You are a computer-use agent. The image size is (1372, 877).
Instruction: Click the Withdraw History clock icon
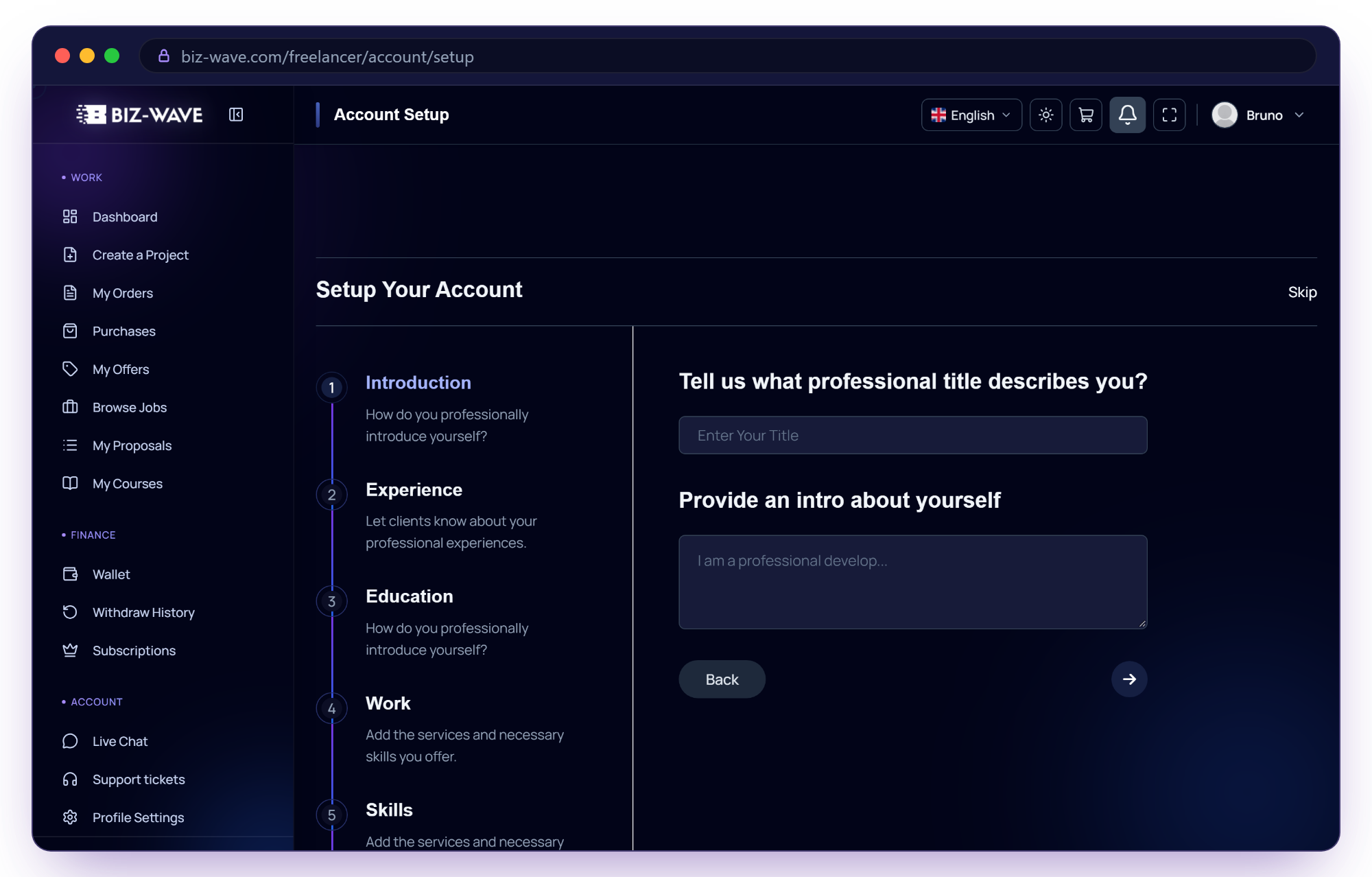click(x=70, y=612)
